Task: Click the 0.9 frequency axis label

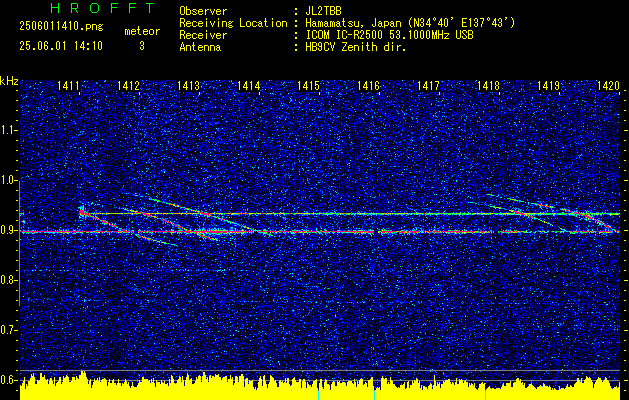Action: [x=9, y=230]
